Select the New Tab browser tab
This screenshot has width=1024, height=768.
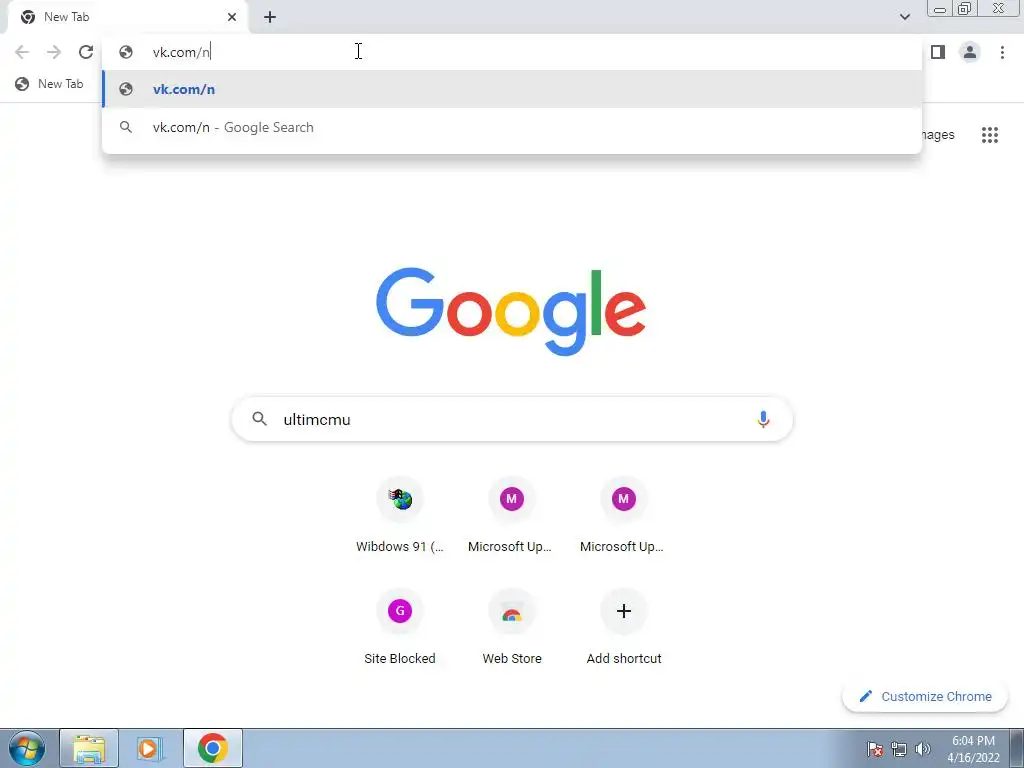click(x=127, y=18)
